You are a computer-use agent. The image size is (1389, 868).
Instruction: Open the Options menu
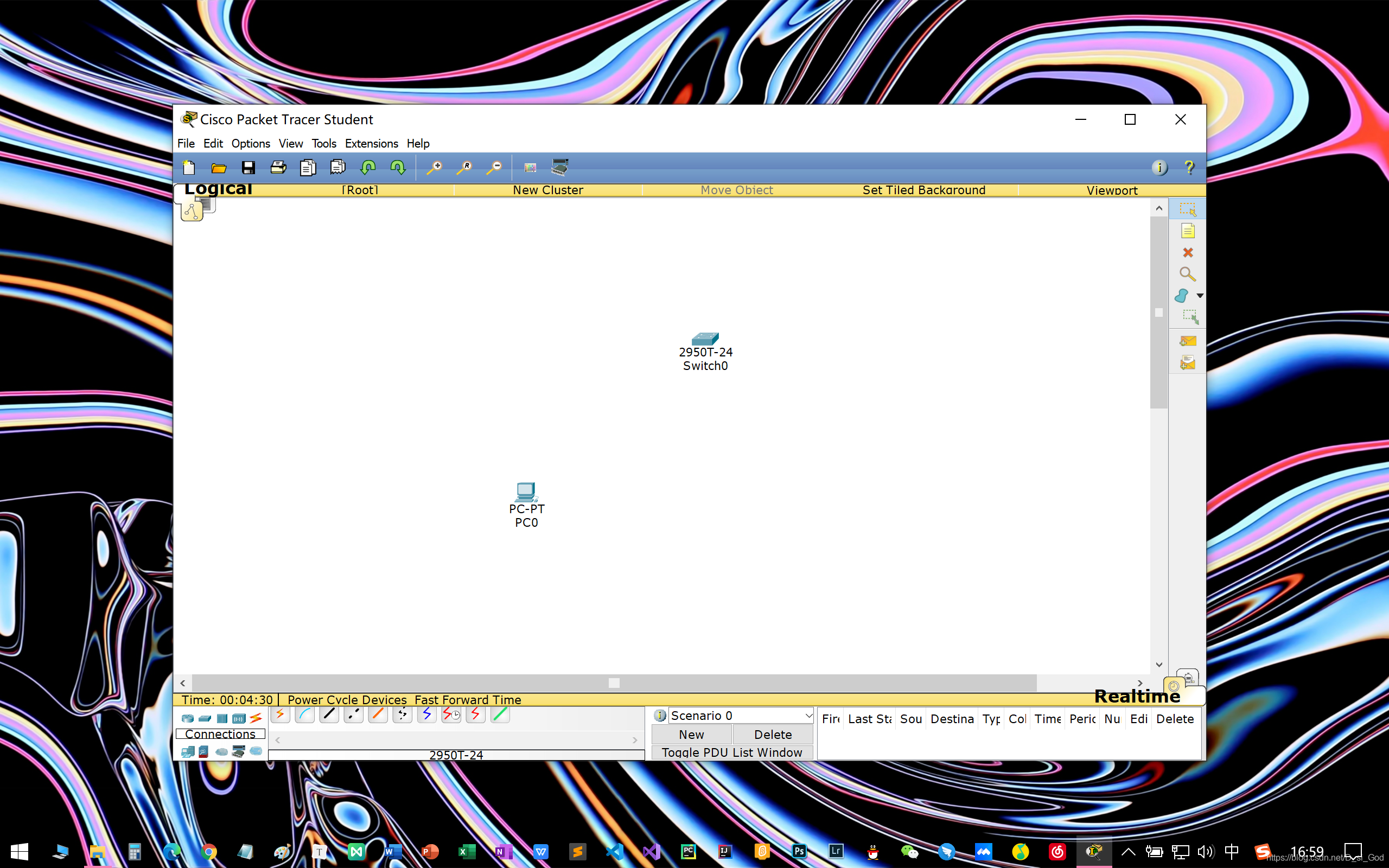tap(250, 144)
